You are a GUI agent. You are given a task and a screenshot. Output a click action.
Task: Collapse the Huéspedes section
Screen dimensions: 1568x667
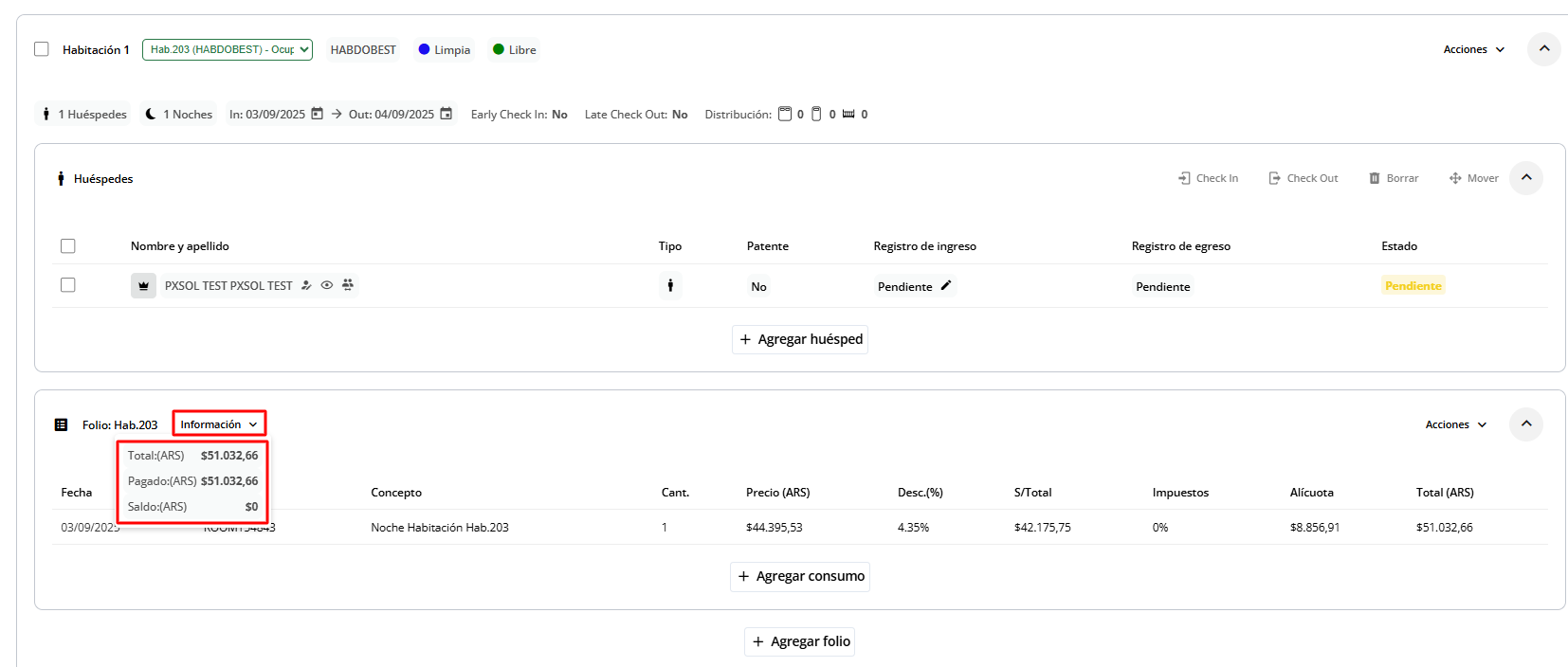[1526, 178]
